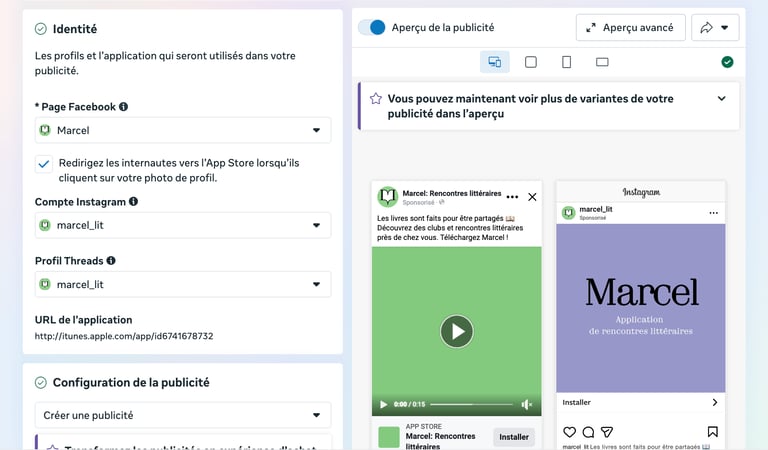The image size is (768, 450).
Task: Click the small play icon in video controls
Action: pyautogui.click(x=384, y=404)
